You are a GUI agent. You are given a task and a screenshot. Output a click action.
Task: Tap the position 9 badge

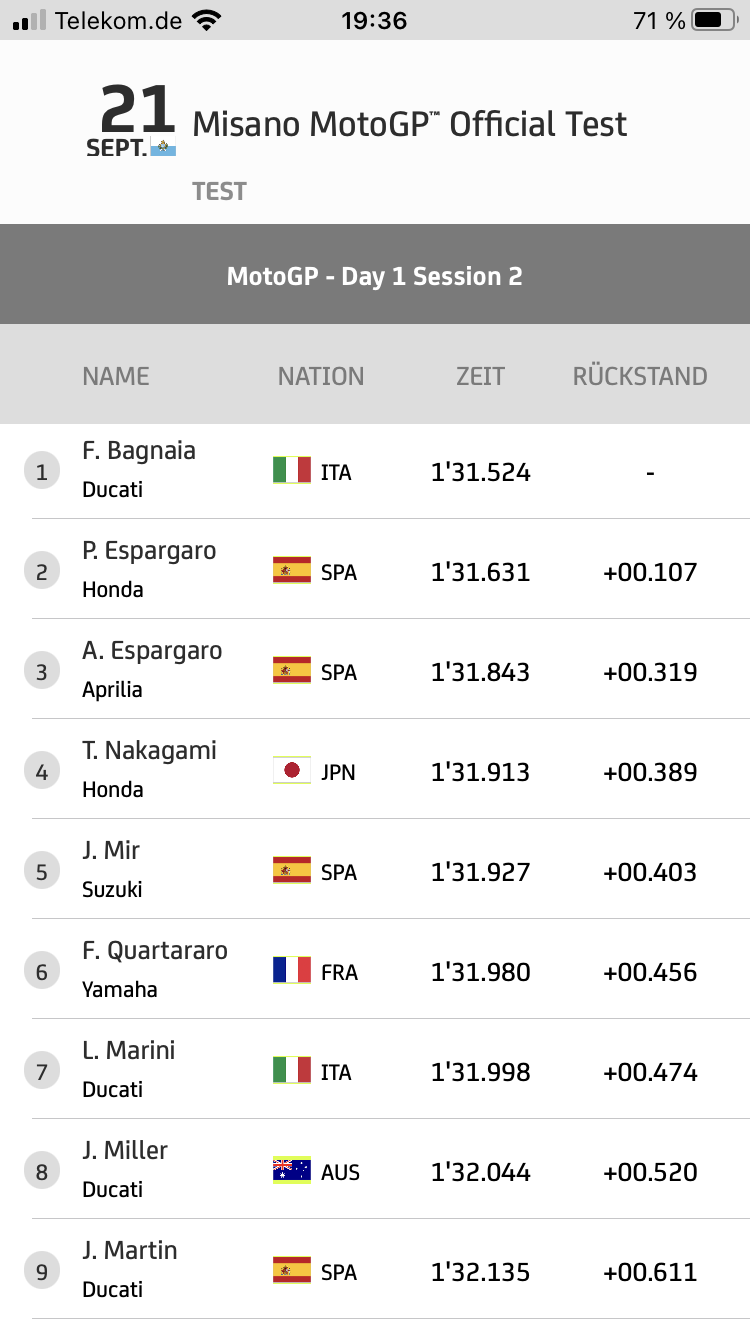point(41,1272)
